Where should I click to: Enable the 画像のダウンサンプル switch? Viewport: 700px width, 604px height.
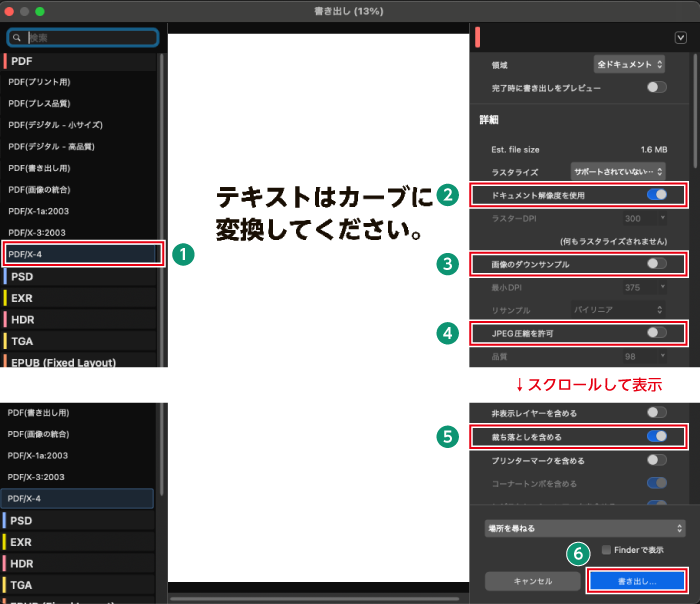[656, 264]
